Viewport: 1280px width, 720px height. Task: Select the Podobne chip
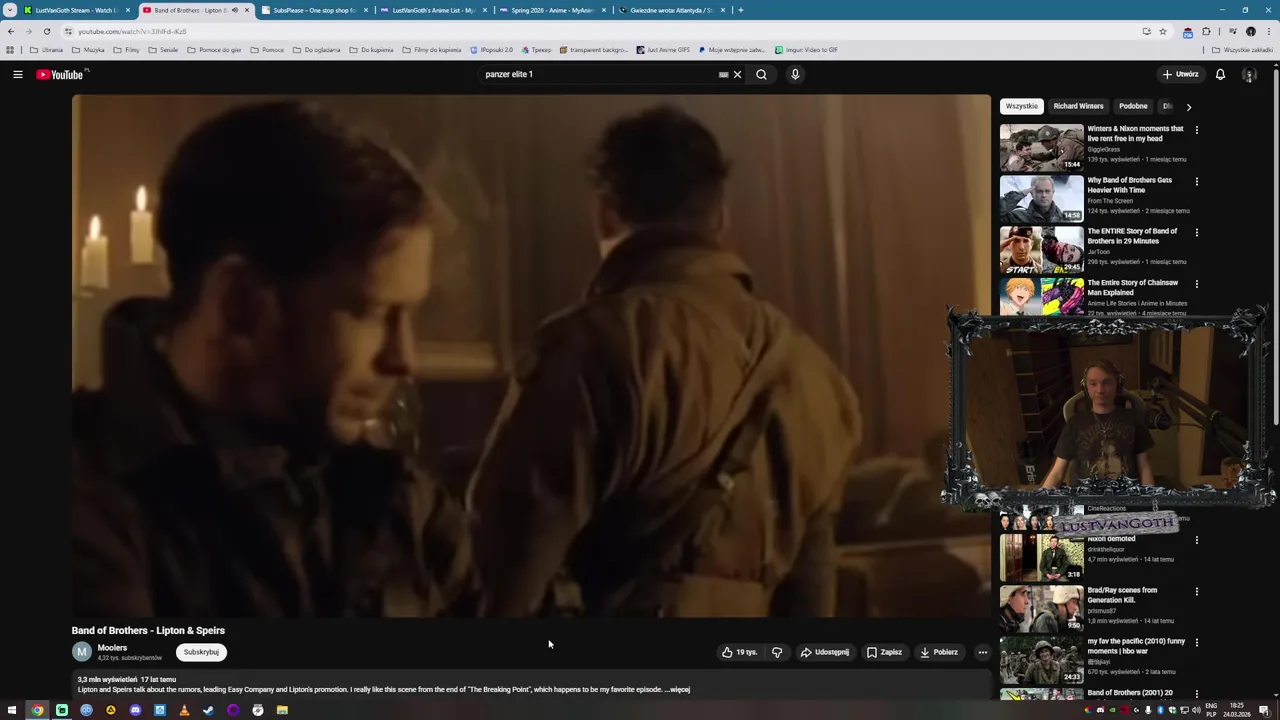(1133, 106)
